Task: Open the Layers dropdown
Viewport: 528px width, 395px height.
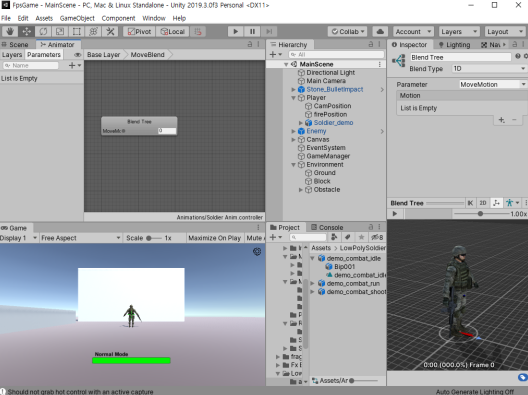Action: [459, 32]
